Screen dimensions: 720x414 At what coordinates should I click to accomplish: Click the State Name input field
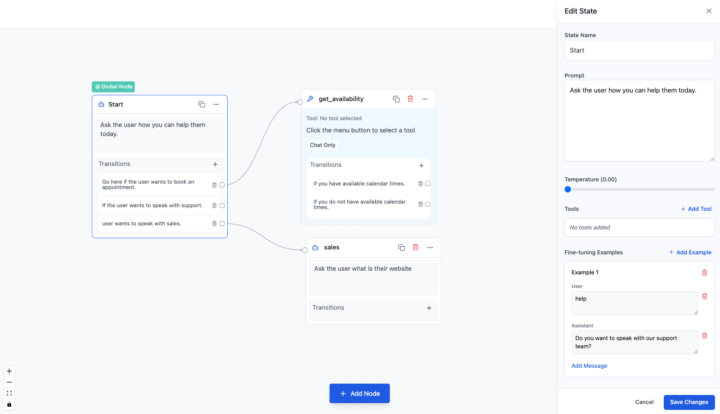pos(639,49)
